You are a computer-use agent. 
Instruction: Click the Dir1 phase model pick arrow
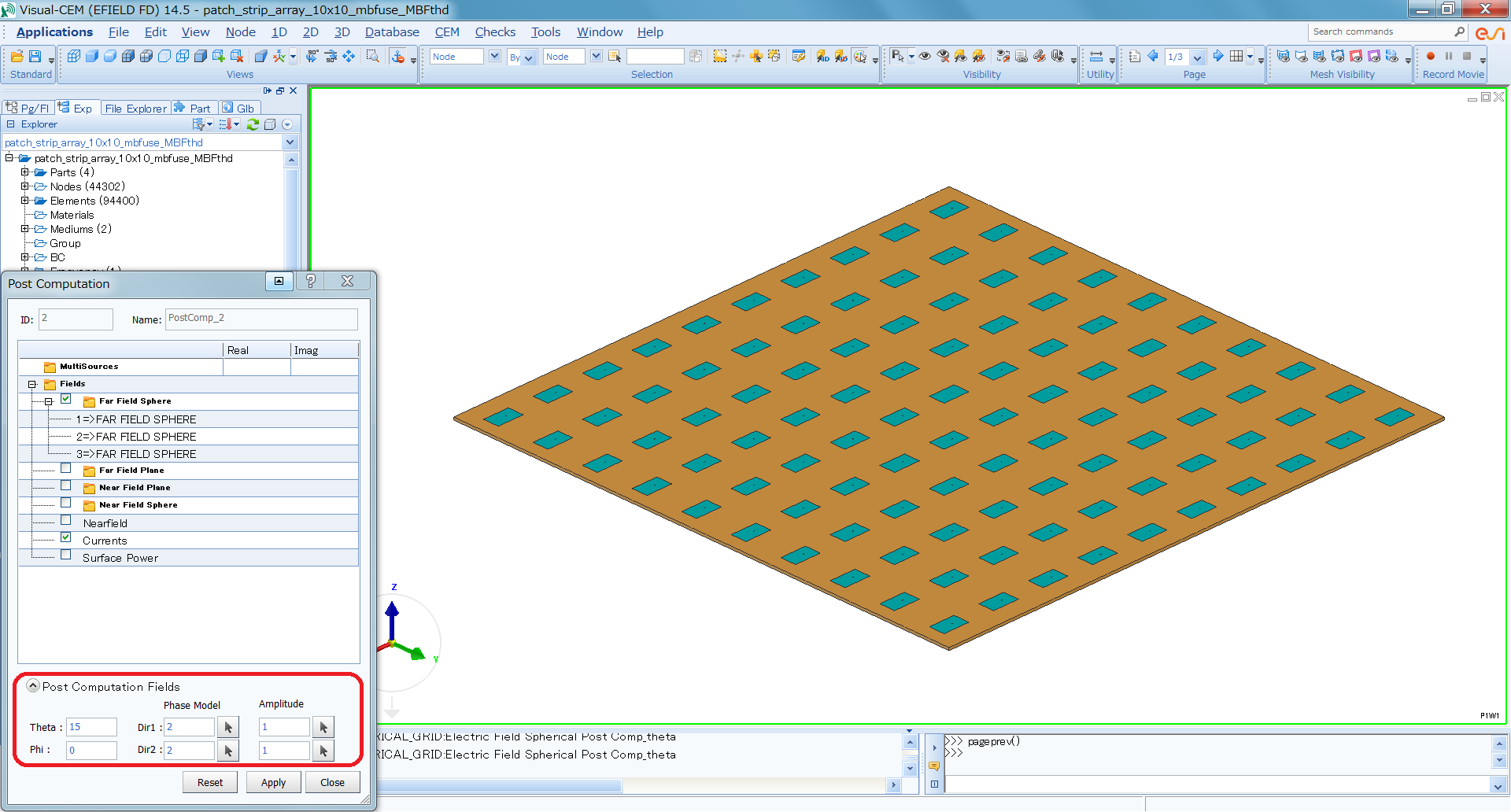point(228,727)
